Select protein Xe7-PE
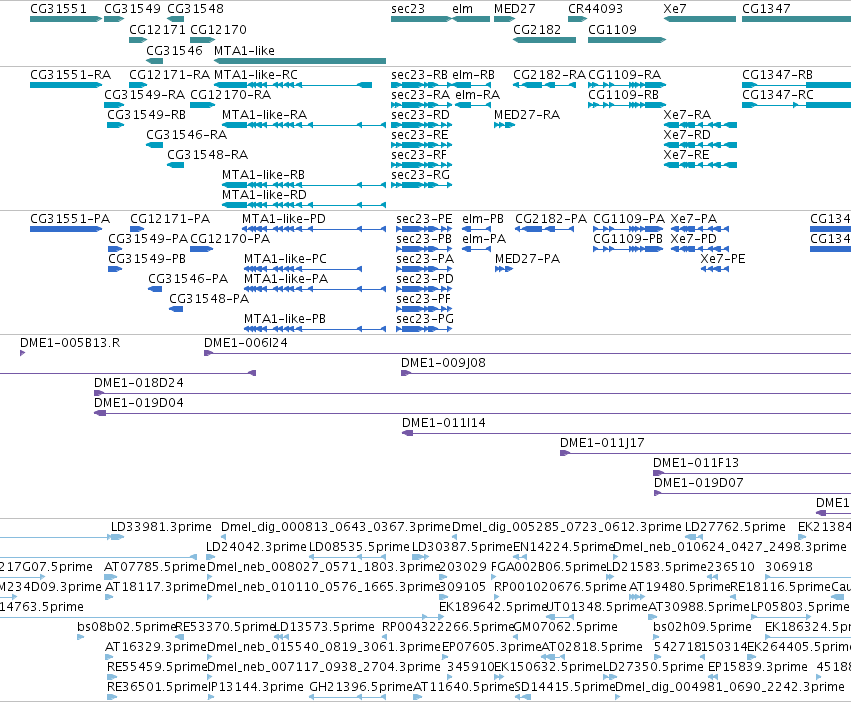 [715, 269]
